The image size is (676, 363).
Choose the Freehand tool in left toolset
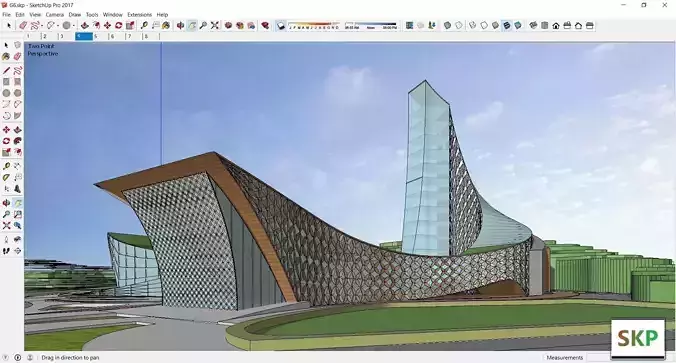click(x=17, y=70)
